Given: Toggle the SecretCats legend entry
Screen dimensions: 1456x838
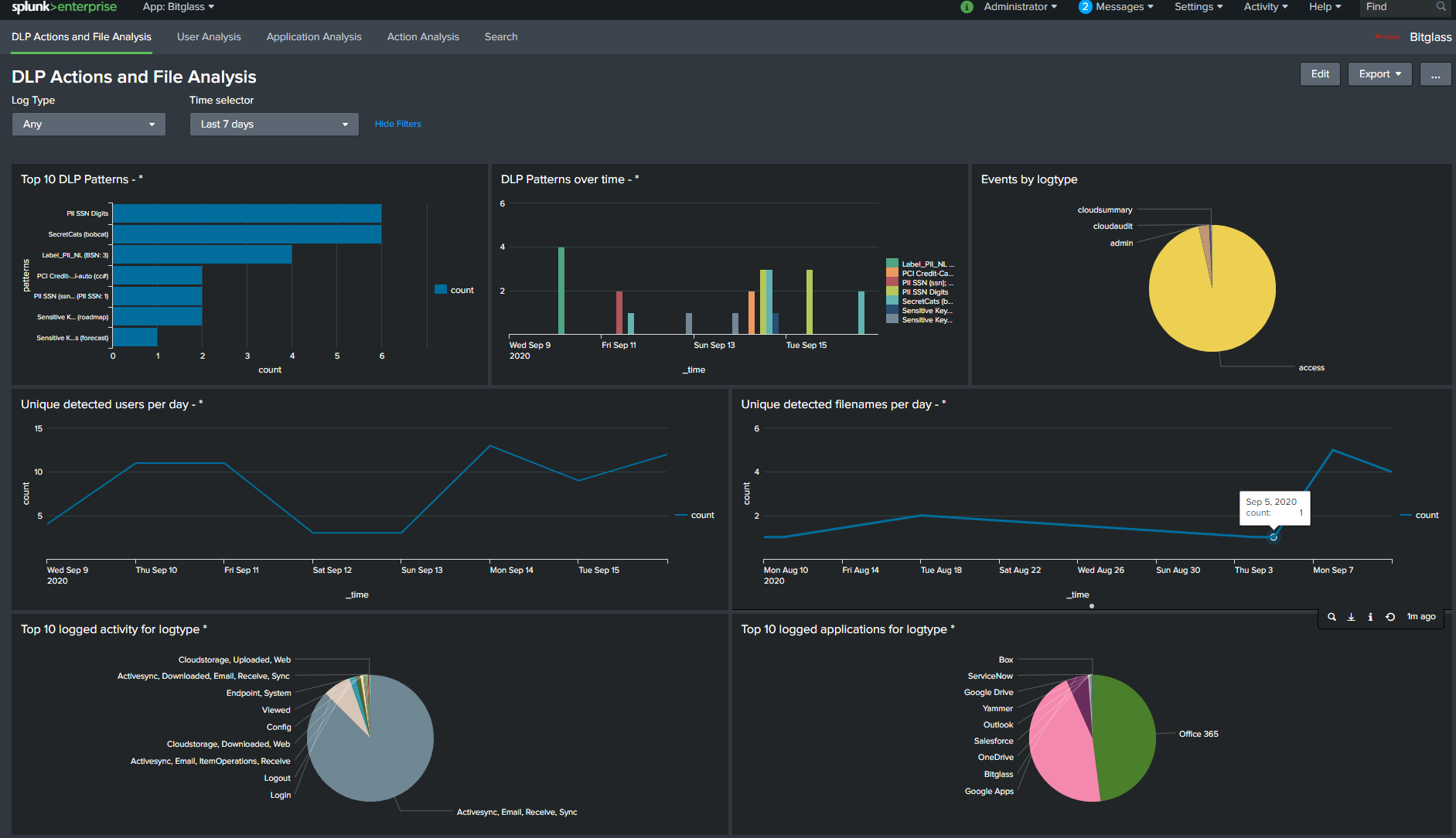Looking at the screenshot, I should point(926,301).
